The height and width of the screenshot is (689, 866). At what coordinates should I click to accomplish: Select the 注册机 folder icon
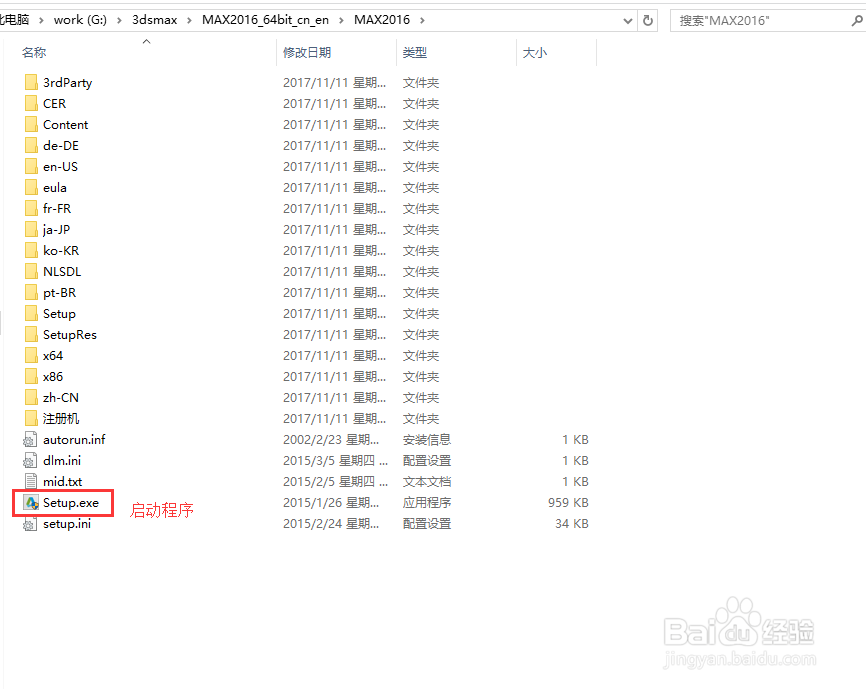point(31,418)
